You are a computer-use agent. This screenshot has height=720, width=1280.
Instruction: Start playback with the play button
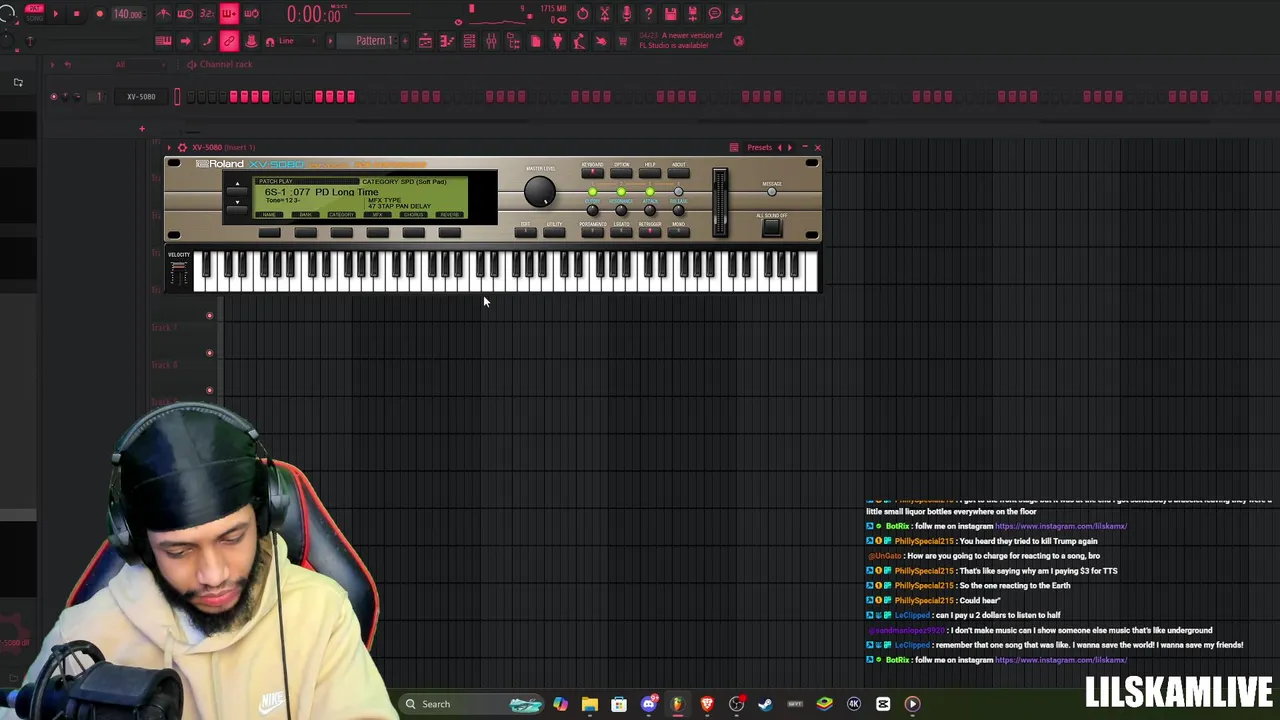point(56,13)
